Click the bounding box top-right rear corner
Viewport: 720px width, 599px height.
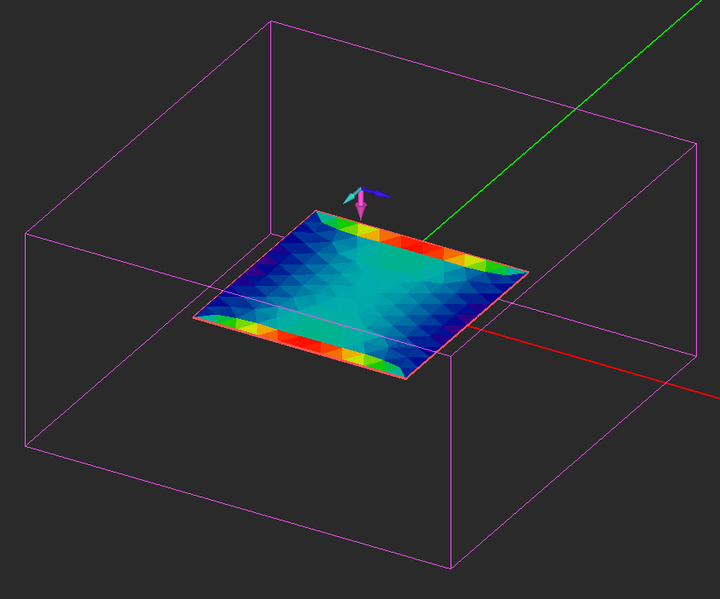point(697,144)
